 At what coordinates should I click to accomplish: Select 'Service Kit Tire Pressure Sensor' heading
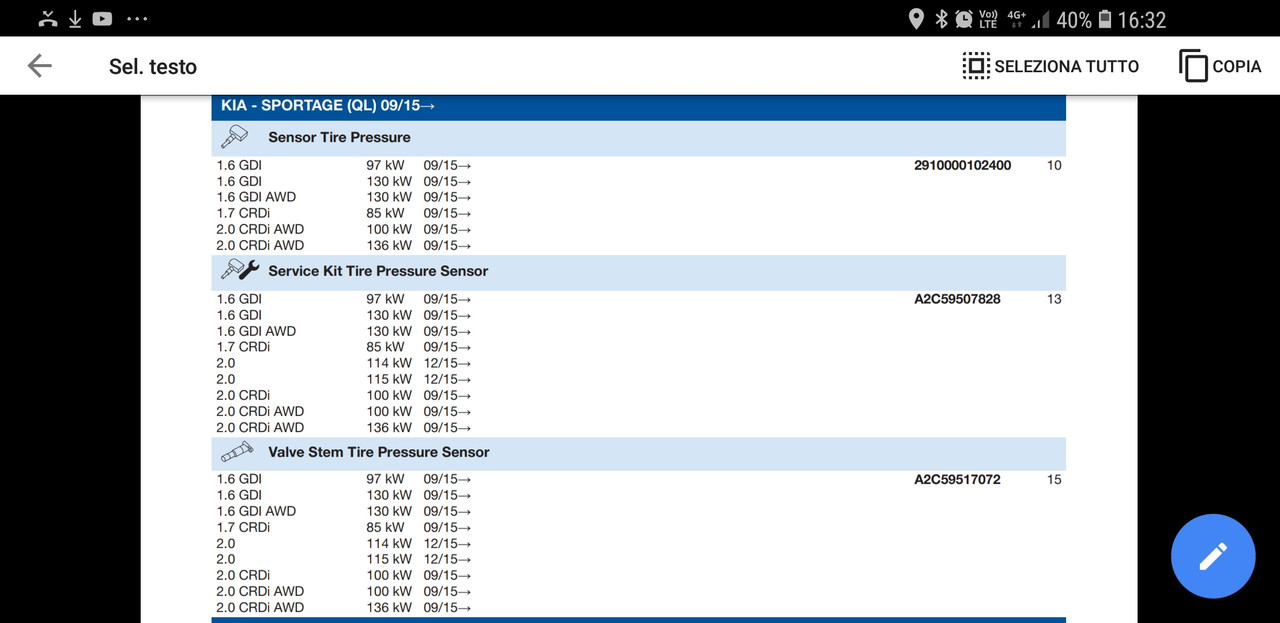[378, 271]
